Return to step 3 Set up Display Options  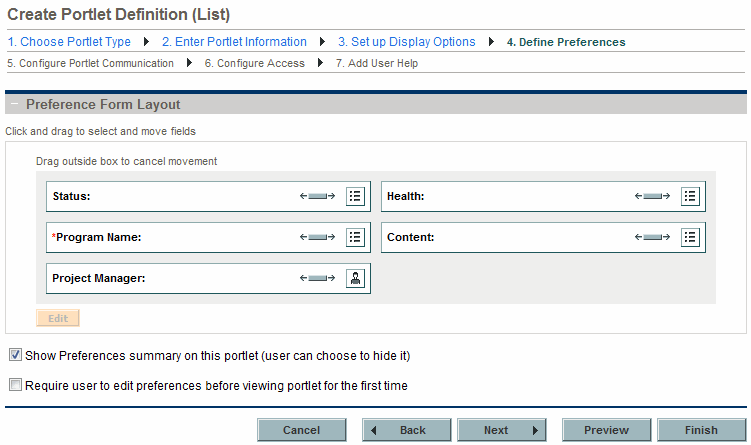pos(407,42)
